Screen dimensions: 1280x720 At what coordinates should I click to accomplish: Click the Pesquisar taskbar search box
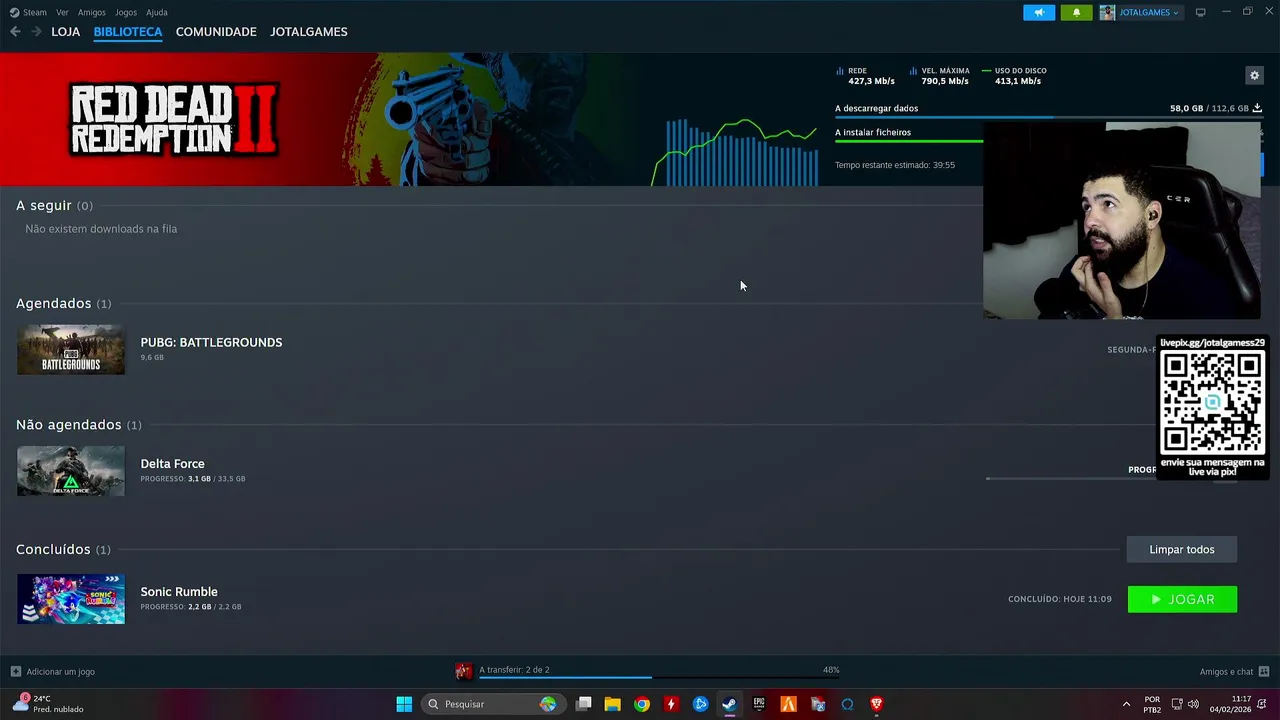tap(492, 704)
